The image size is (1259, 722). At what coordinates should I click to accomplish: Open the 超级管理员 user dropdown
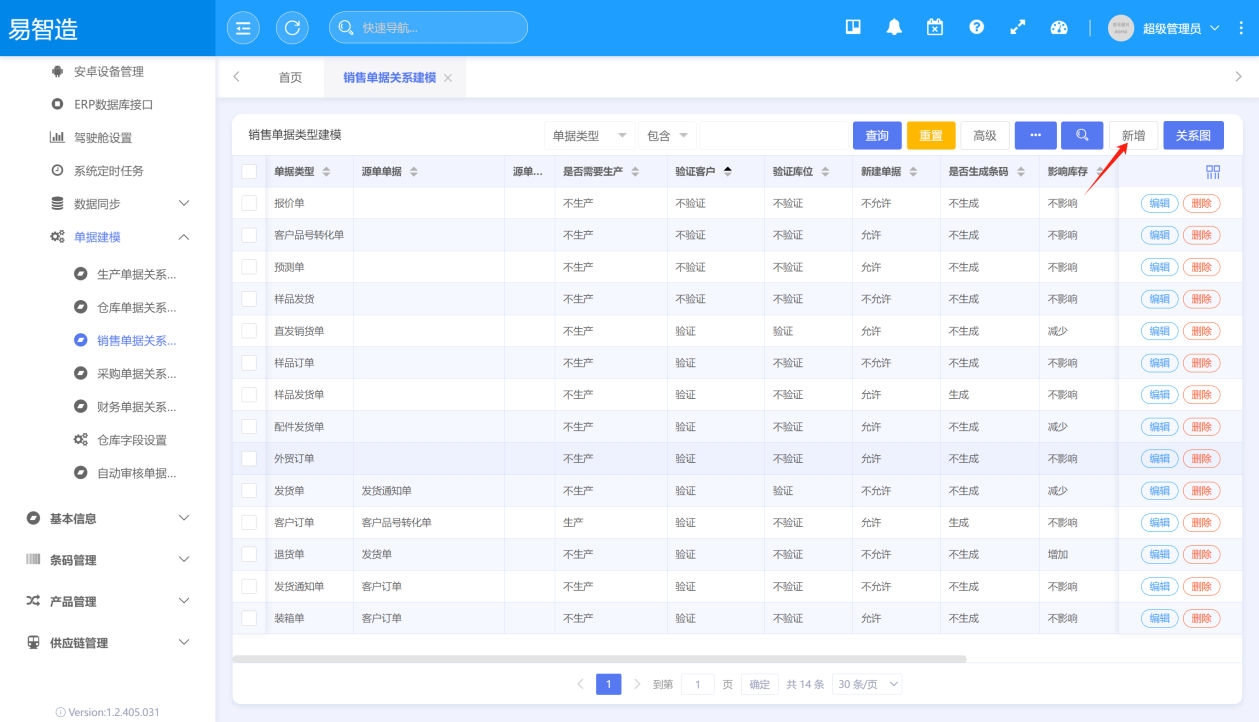click(x=1181, y=28)
